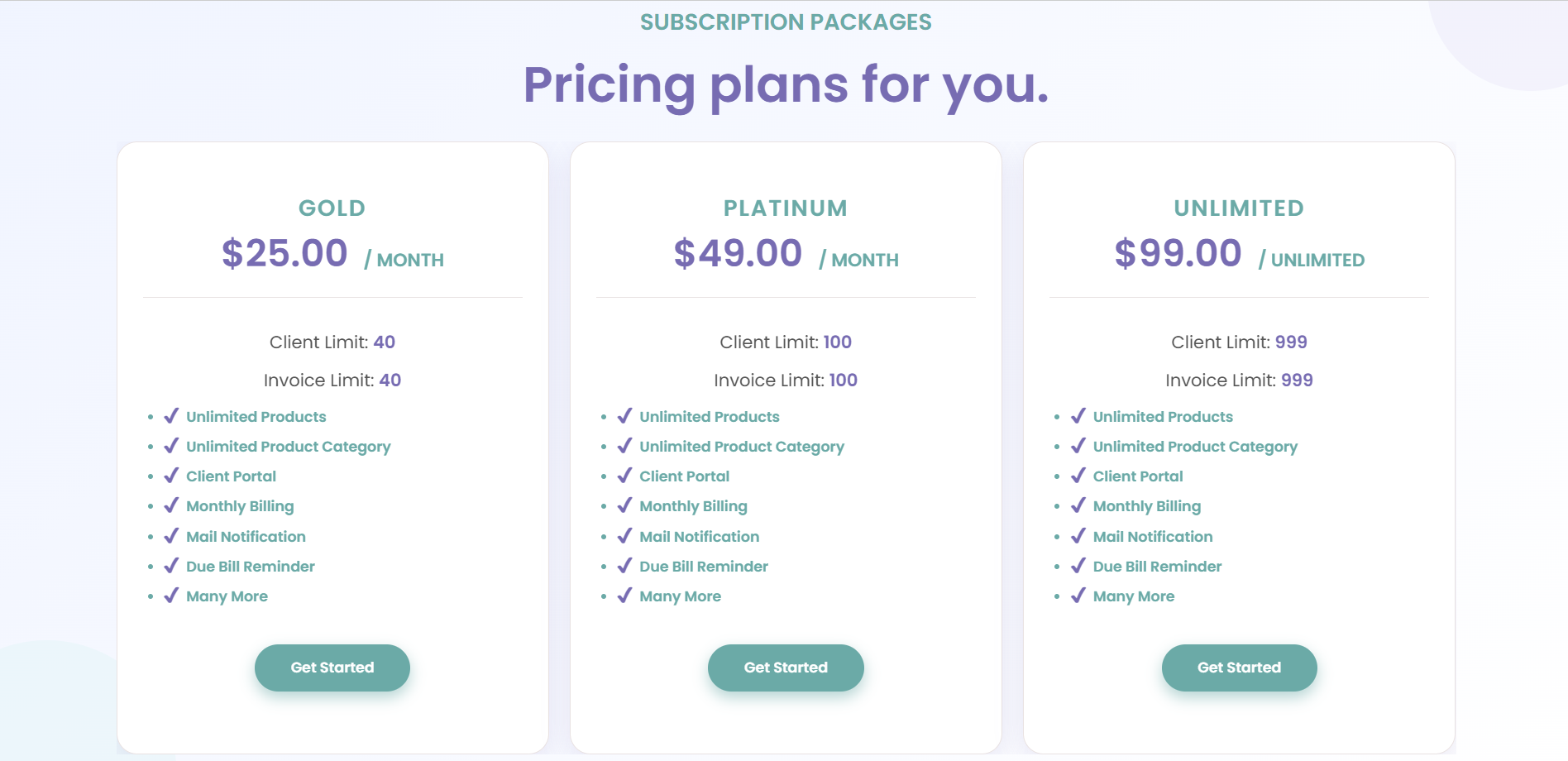1568x761 pixels.
Task: Click the $49.00 price text
Action: [x=738, y=253]
